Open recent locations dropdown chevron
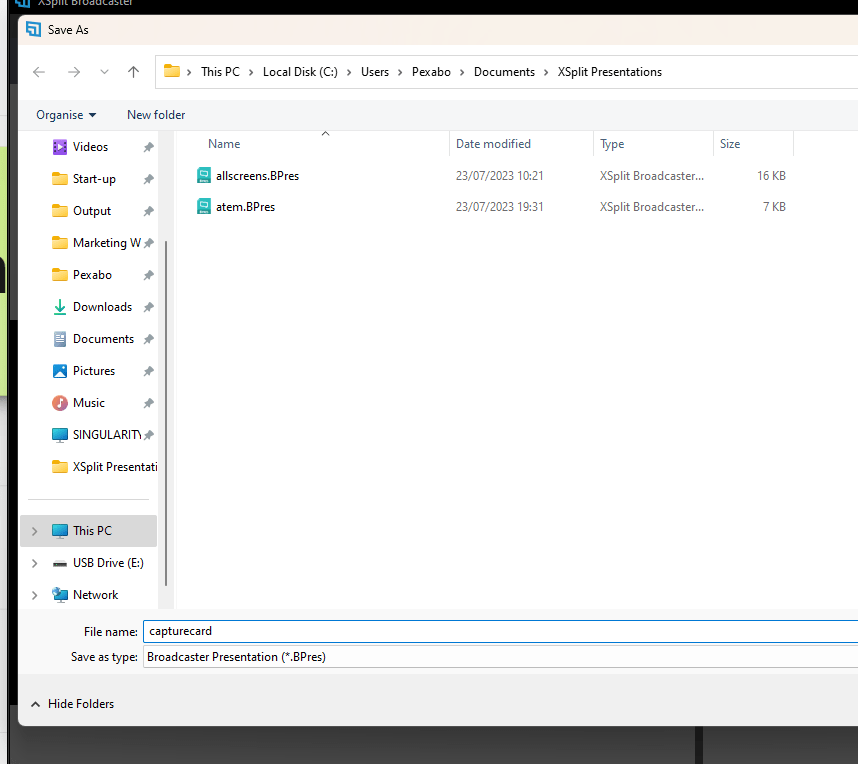 (104, 72)
